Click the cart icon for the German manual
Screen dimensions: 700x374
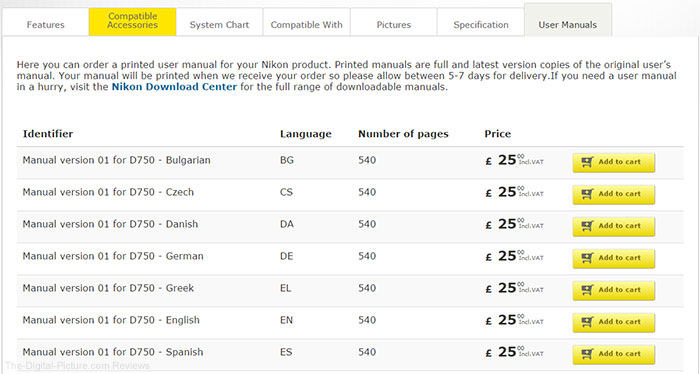588,258
